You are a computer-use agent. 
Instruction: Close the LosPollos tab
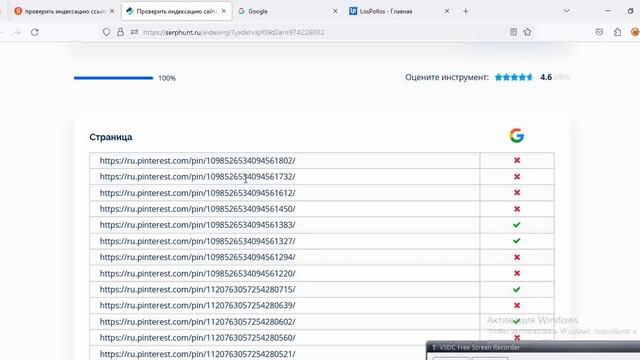[447, 11]
